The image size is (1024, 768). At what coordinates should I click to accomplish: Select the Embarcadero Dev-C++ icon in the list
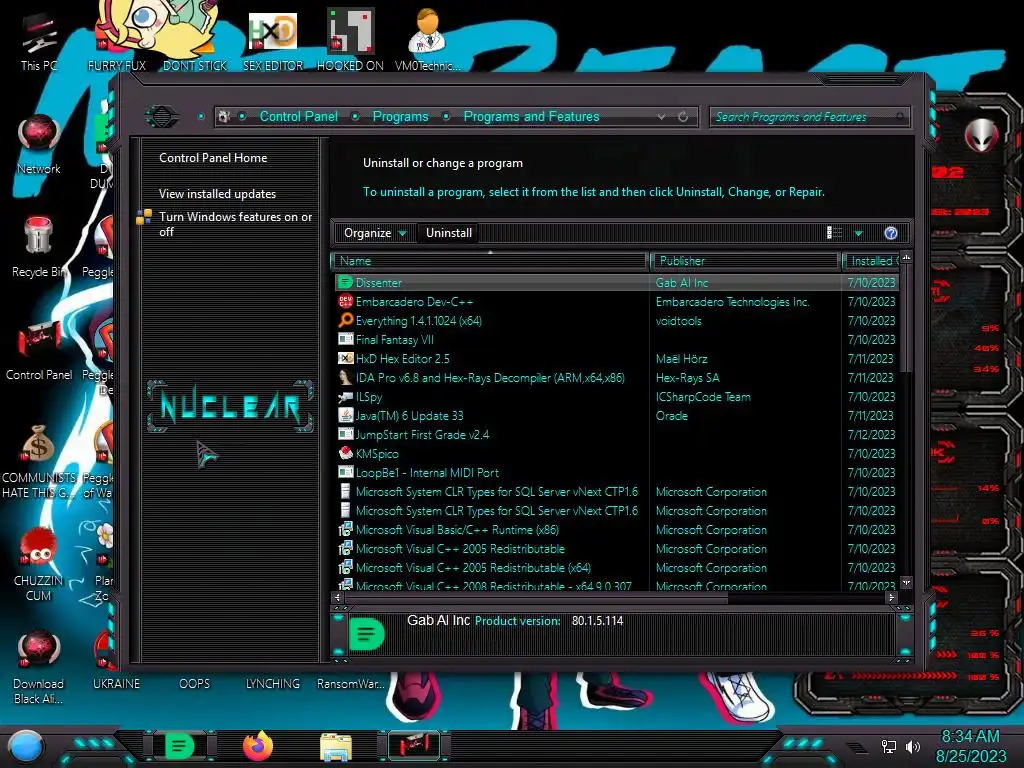tap(345, 302)
